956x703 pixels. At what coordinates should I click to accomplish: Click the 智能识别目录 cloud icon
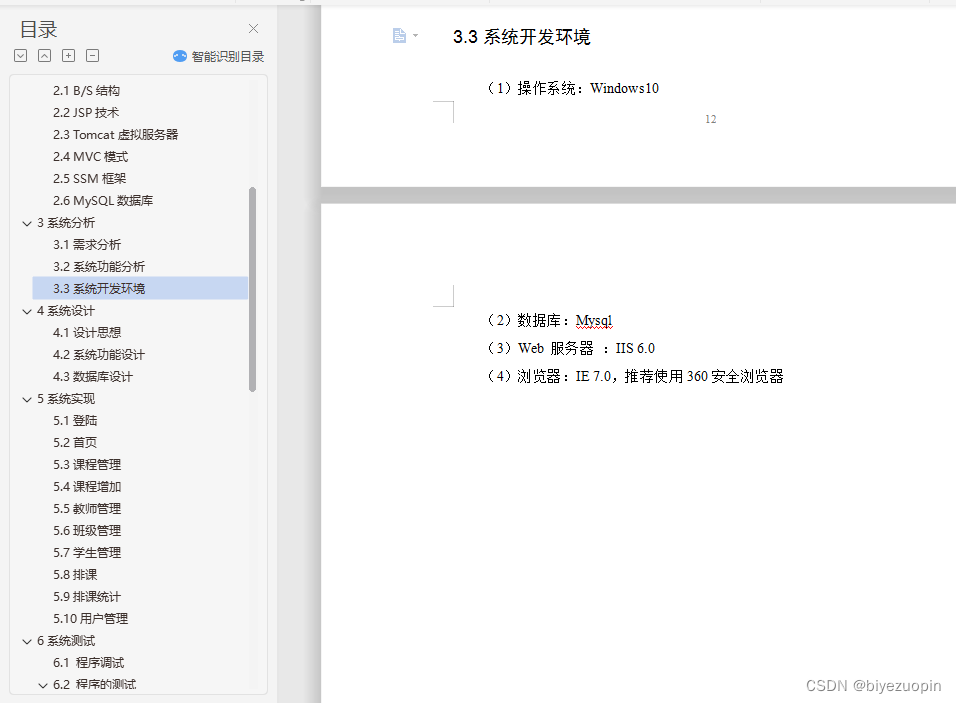click(180, 56)
